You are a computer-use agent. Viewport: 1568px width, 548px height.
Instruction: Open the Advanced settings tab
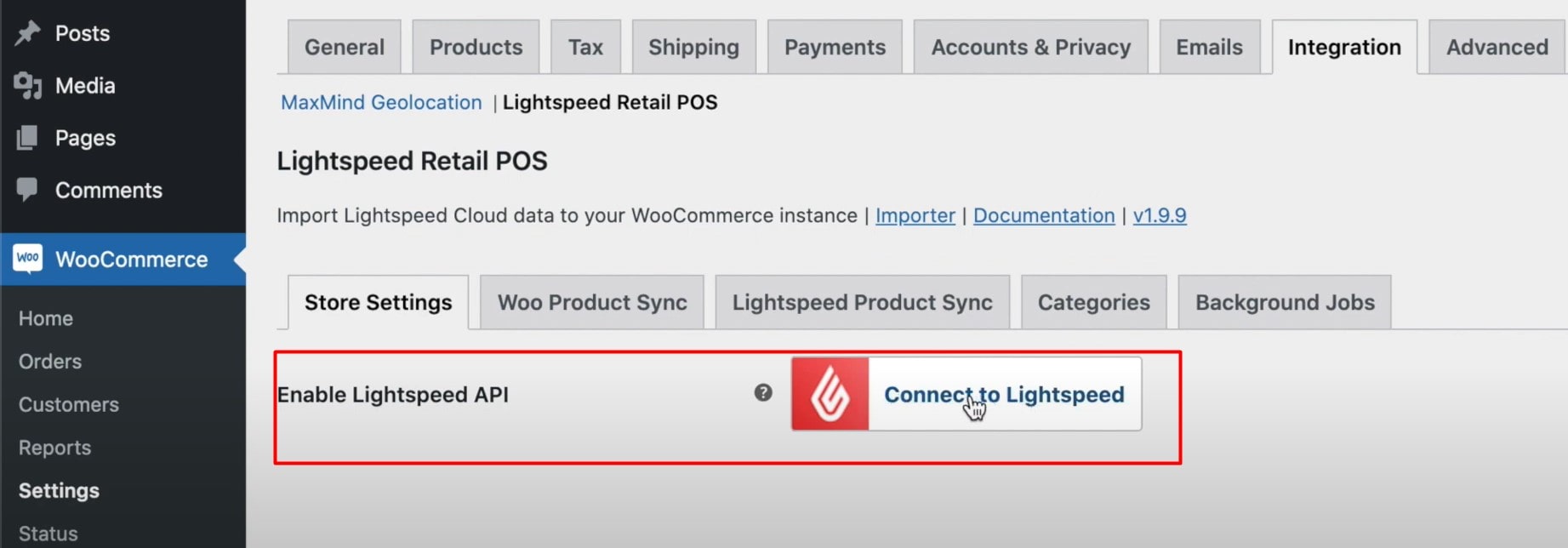(1497, 47)
